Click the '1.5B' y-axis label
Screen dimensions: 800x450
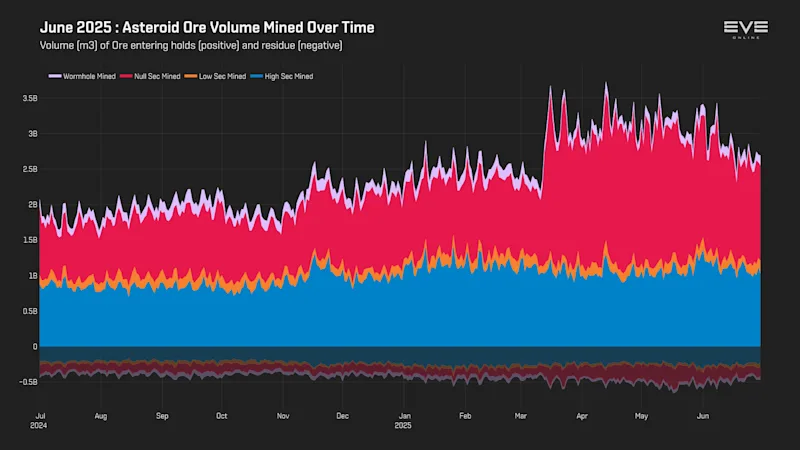tap(30, 240)
